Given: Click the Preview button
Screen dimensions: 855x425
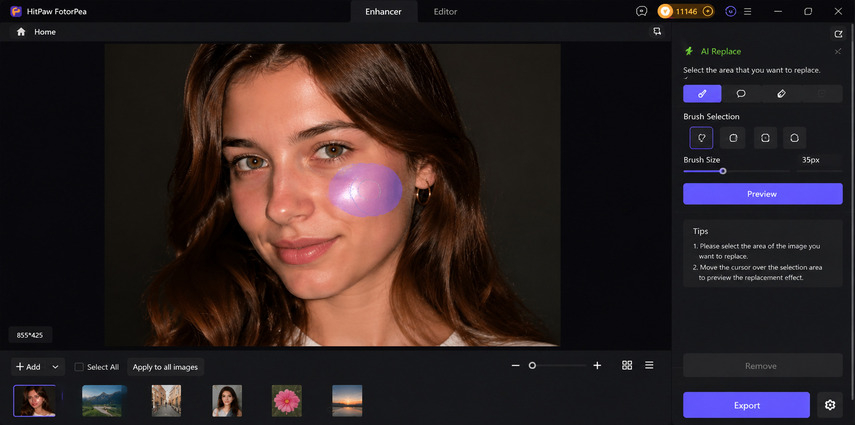Looking at the screenshot, I should (x=762, y=194).
